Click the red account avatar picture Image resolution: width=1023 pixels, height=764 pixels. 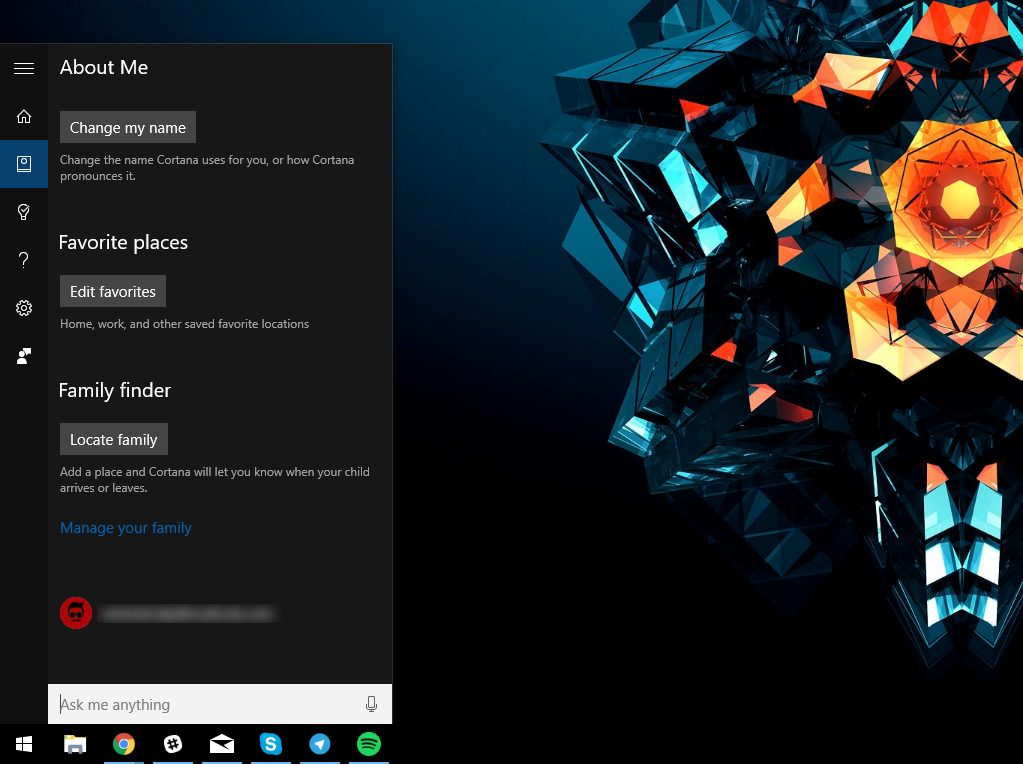tap(76, 613)
